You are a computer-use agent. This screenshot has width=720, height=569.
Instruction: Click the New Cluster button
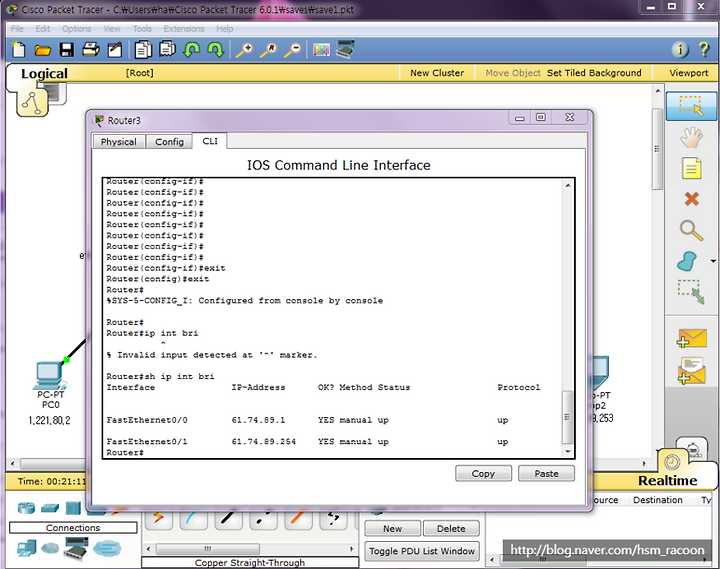437,73
